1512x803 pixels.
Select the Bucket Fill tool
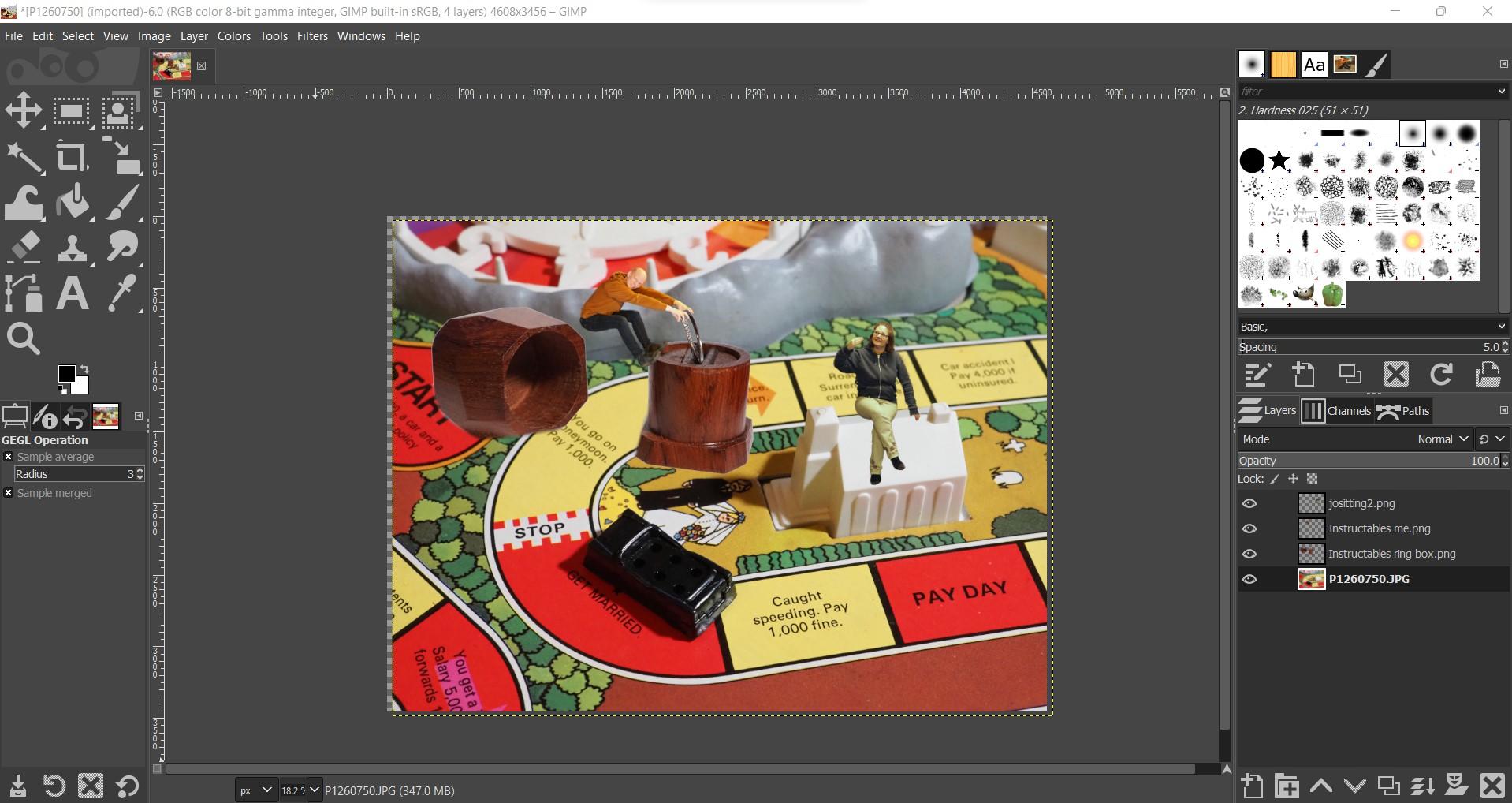coord(72,202)
